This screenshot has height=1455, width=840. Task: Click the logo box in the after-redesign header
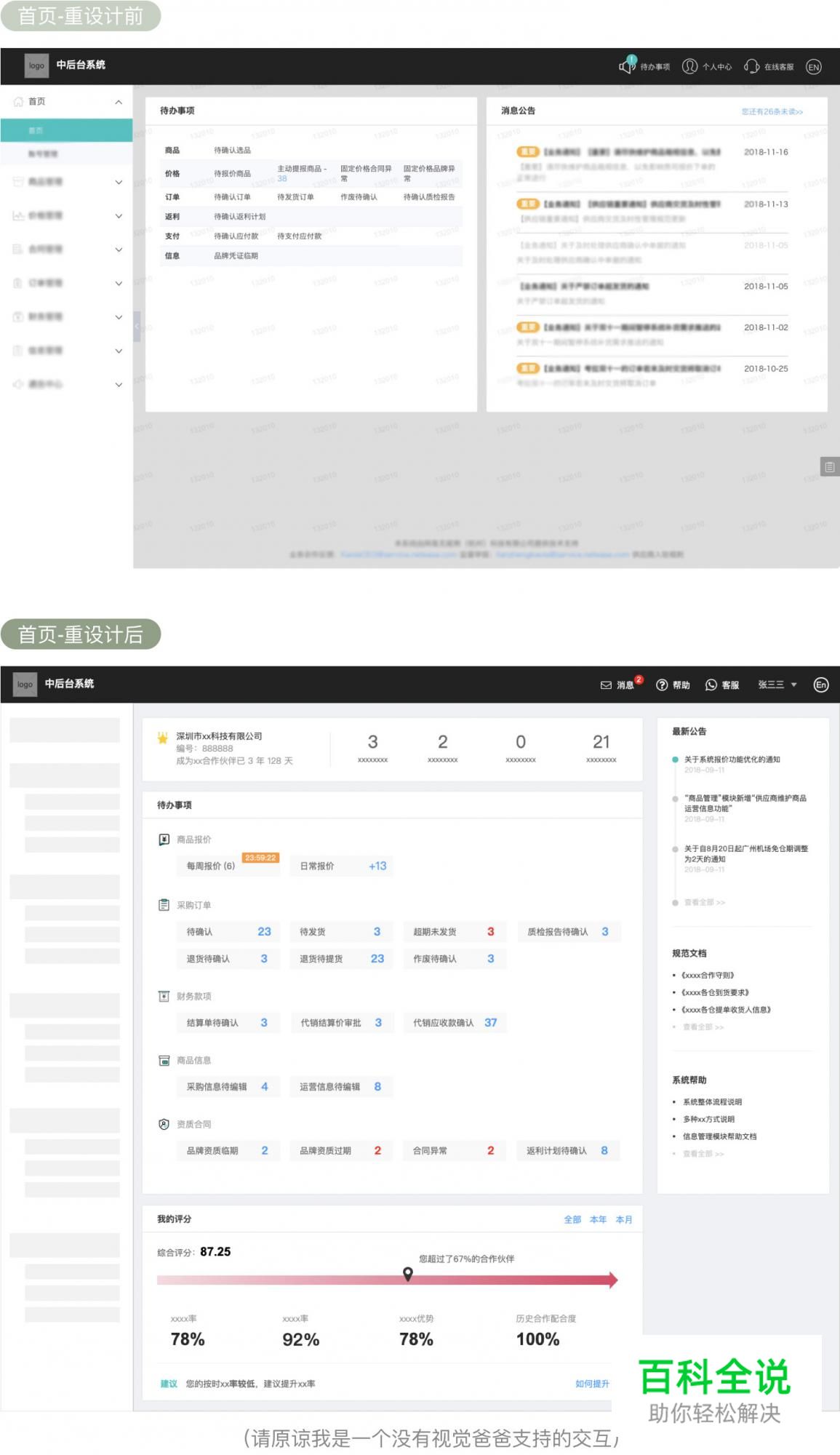click(x=25, y=684)
